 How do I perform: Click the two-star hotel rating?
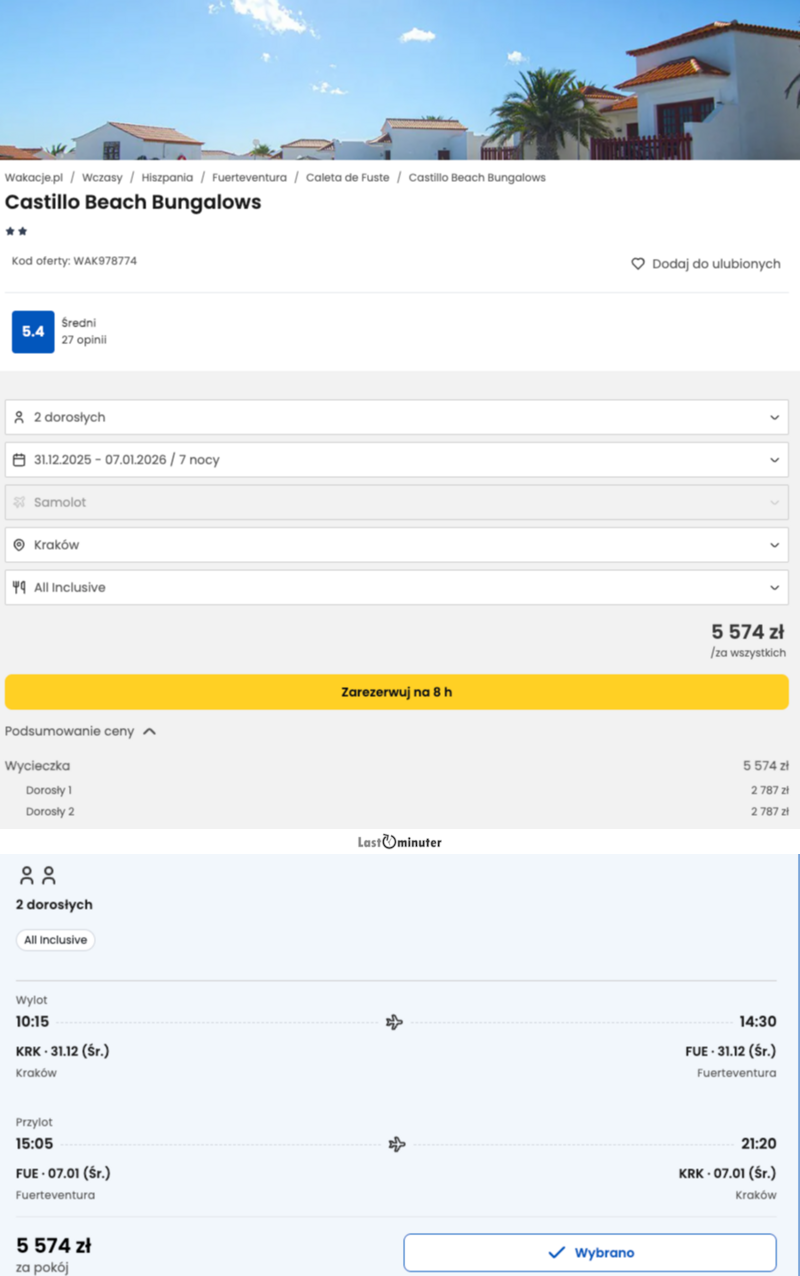point(16,231)
